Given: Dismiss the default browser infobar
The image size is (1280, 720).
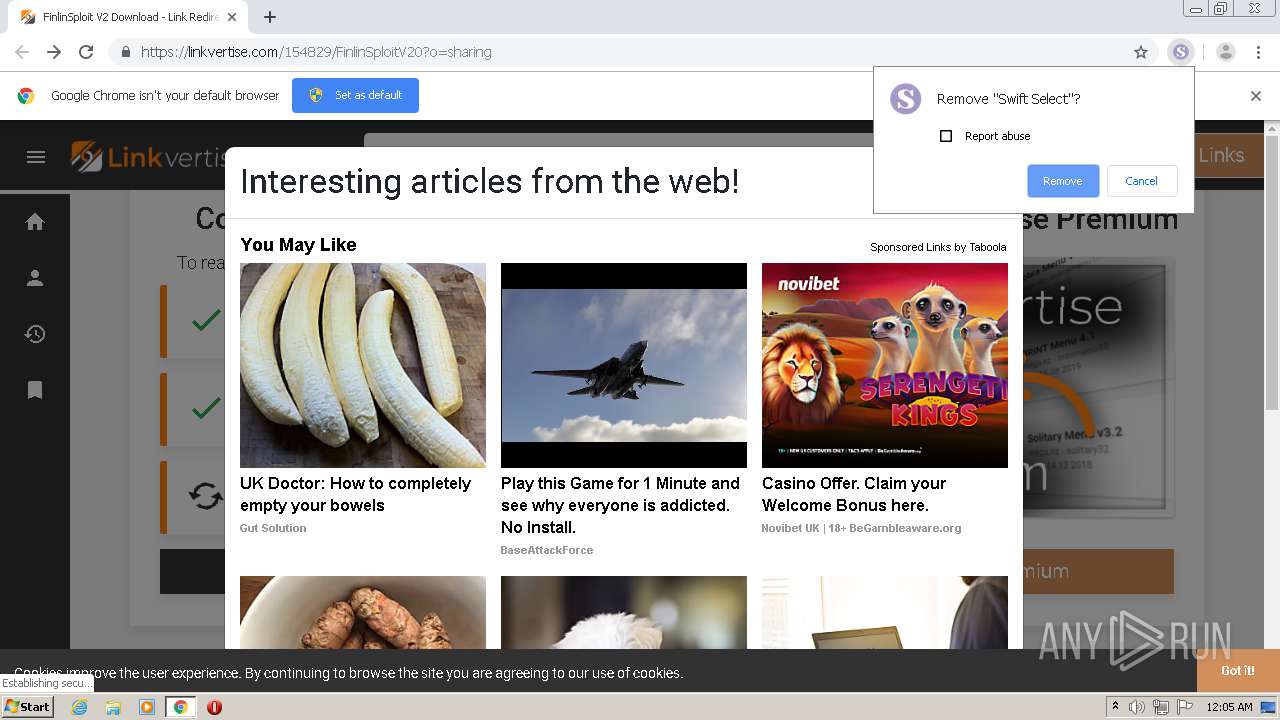Looking at the screenshot, I should tap(1256, 96).
